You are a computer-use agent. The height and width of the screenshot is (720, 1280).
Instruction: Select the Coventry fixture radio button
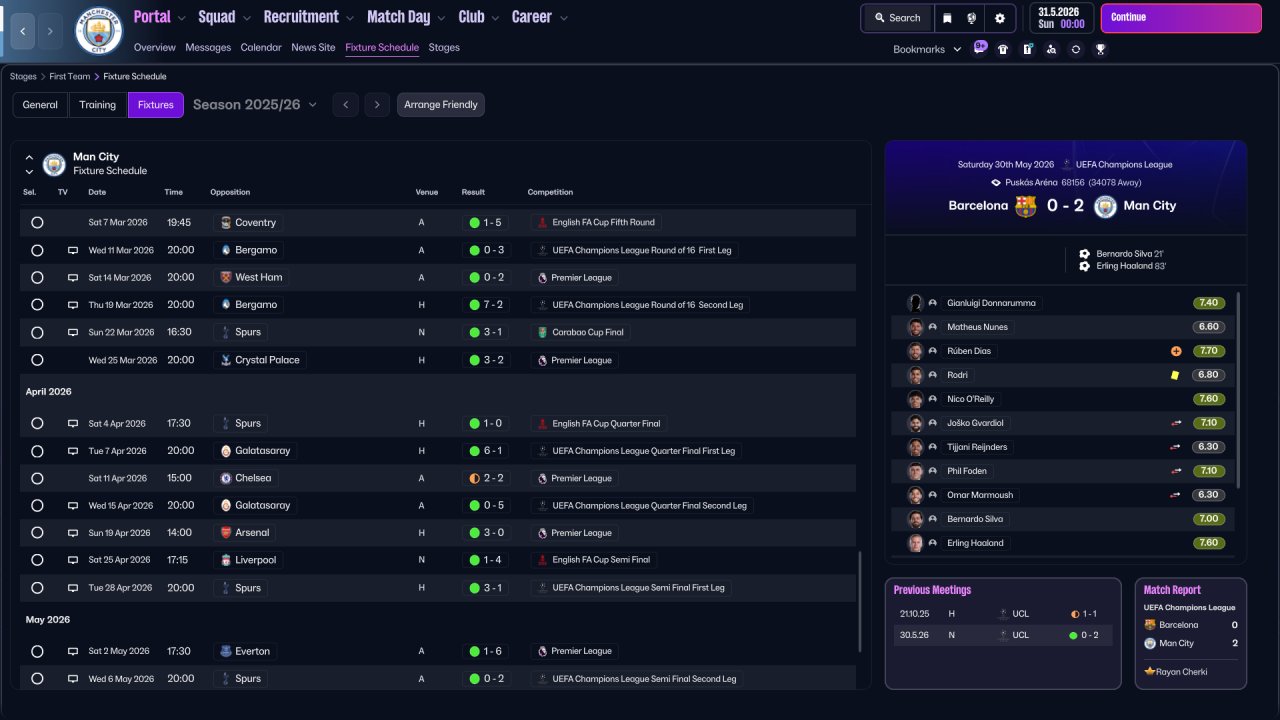click(x=37, y=222)
